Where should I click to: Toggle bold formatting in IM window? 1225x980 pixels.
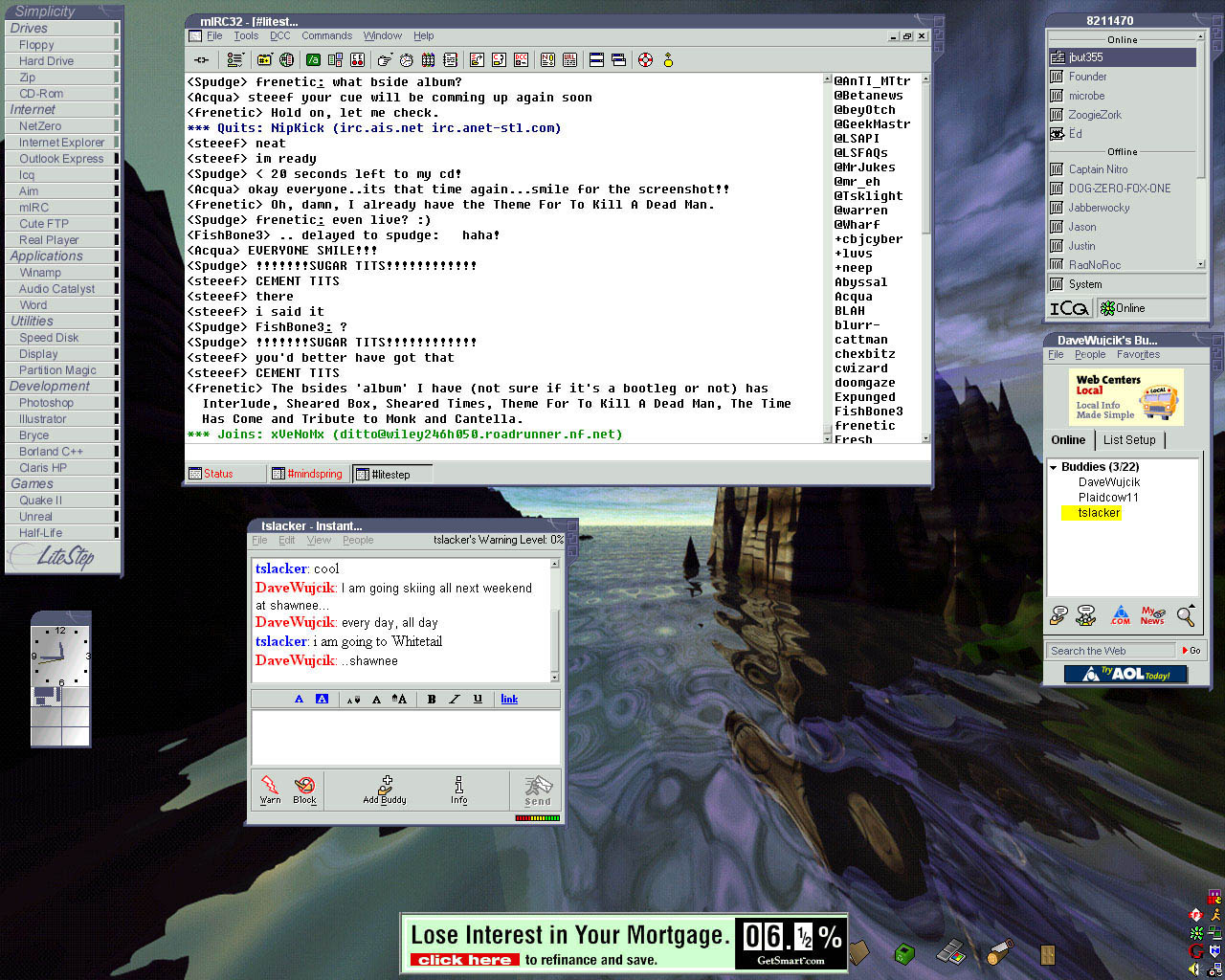pyautogui.click(x=432, y=699)
